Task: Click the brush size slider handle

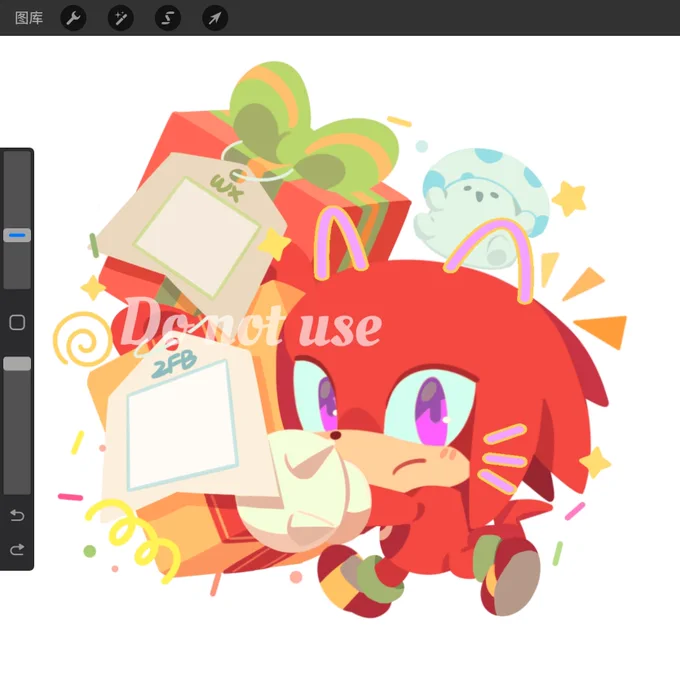Action: click(17, 235)
